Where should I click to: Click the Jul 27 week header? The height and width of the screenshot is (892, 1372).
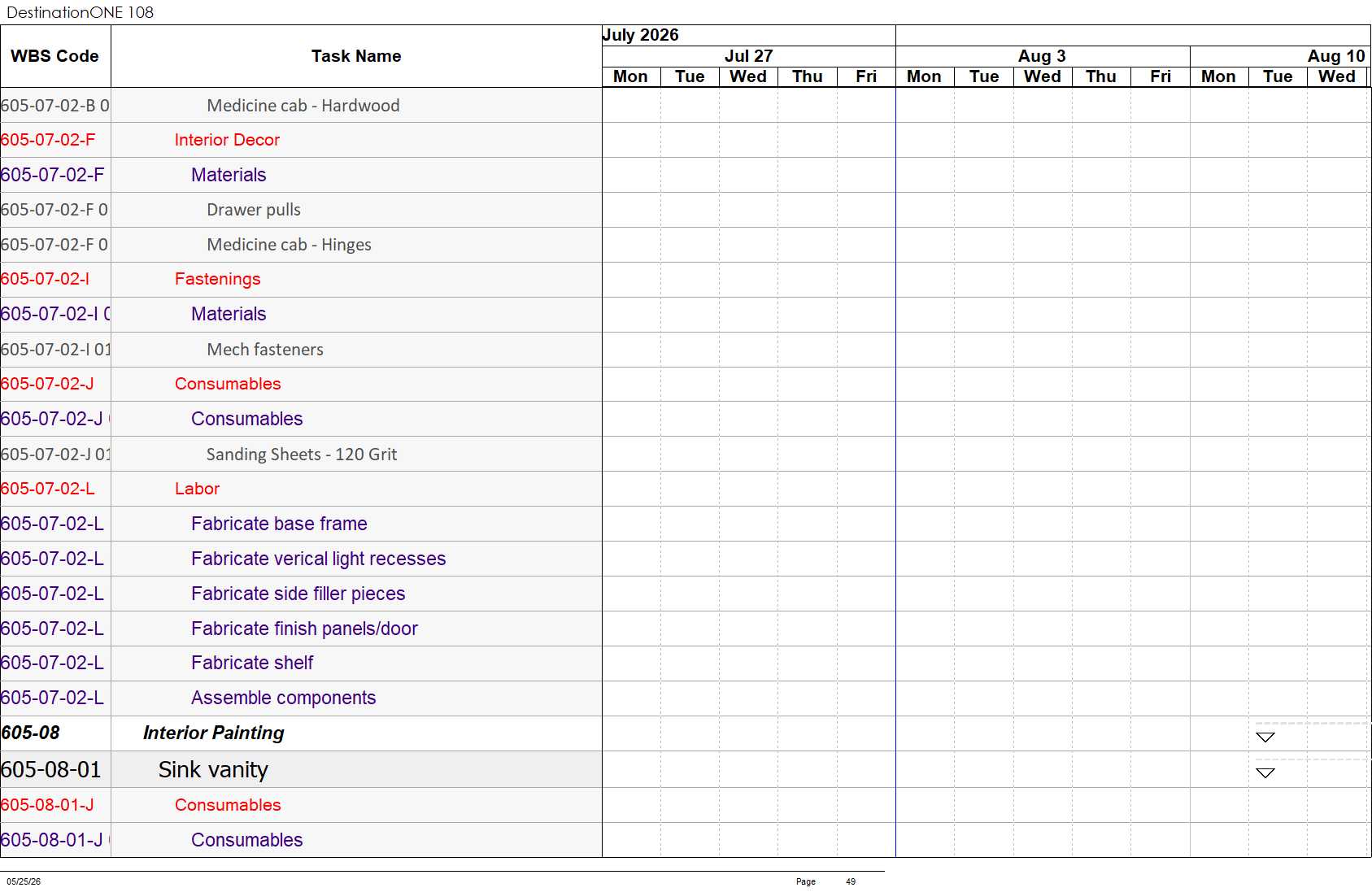click(748, 56)
